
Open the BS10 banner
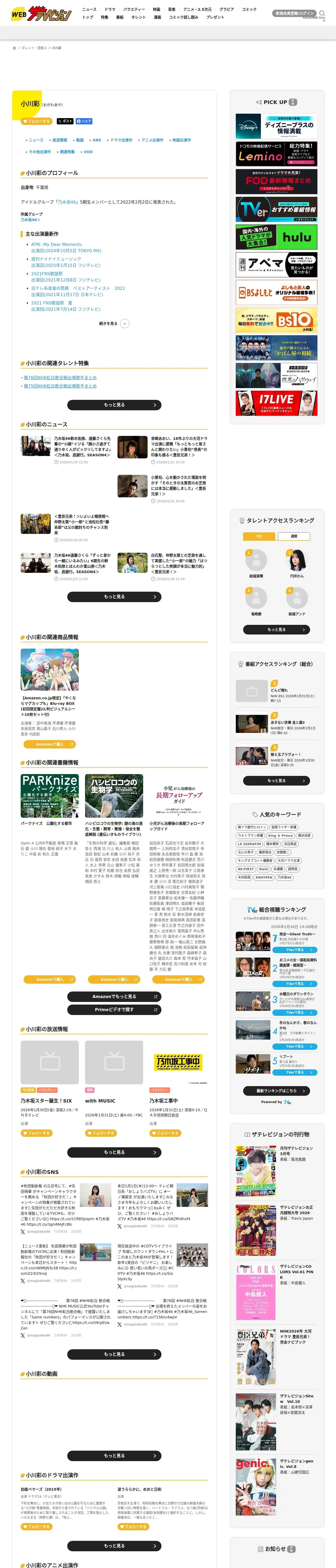276,320
